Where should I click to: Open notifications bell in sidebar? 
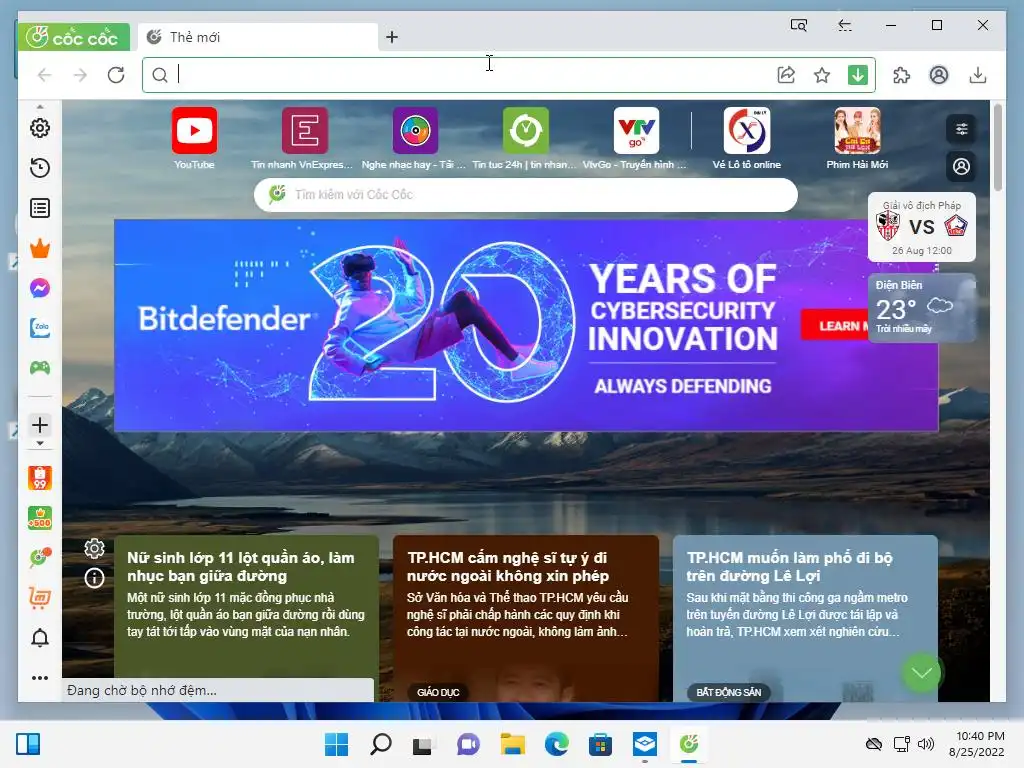40,638
